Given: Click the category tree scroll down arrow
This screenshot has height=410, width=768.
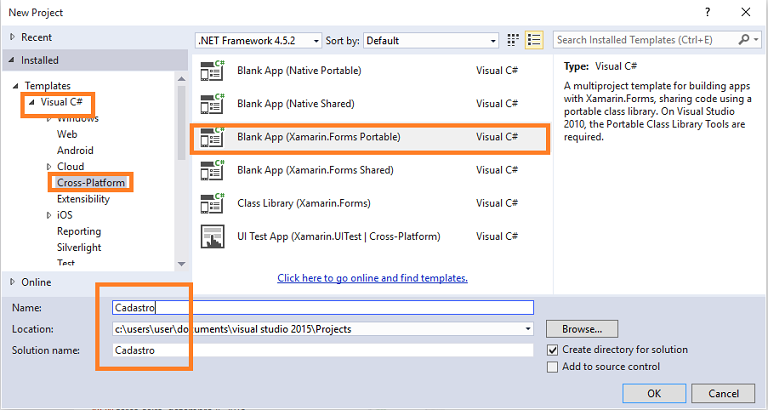Looking at the screenshot, I should coord(182,264).
